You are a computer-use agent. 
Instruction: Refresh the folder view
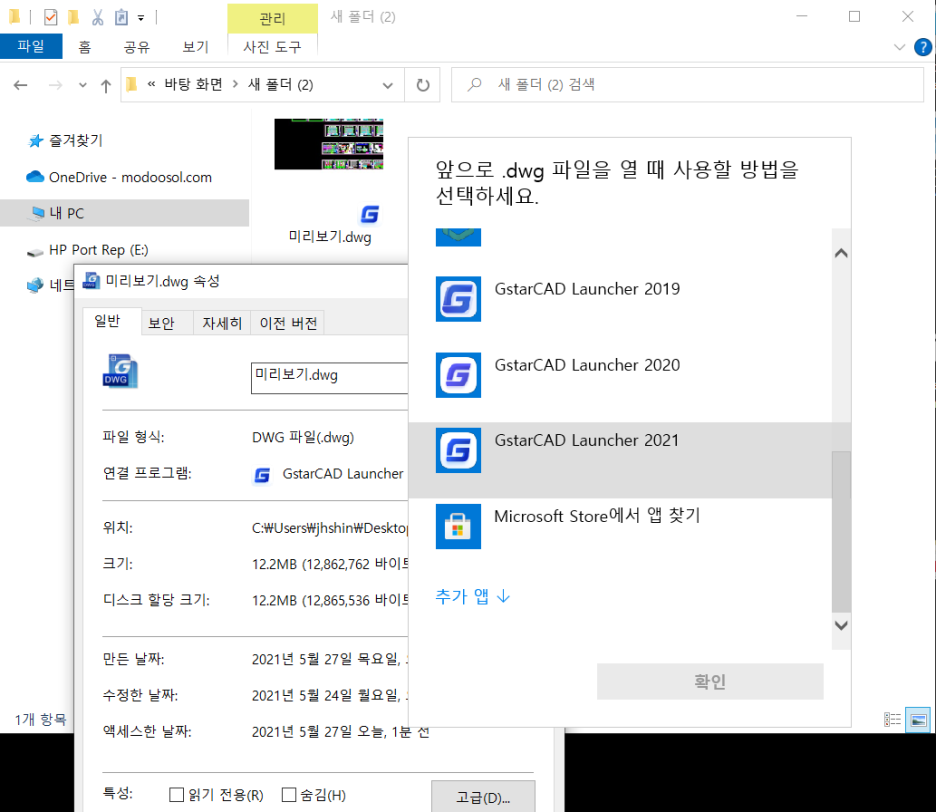pyautogui.click(x=423, y=85)
